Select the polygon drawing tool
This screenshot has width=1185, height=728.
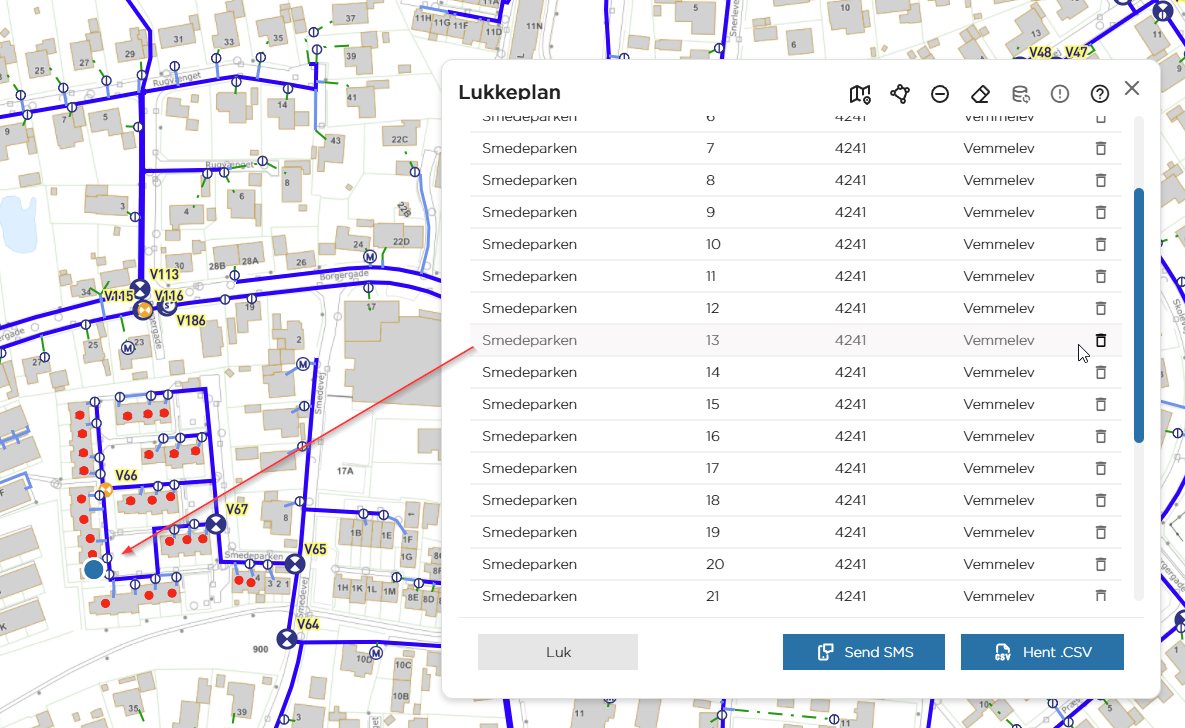pyautogui.click(x=899, y=94)
